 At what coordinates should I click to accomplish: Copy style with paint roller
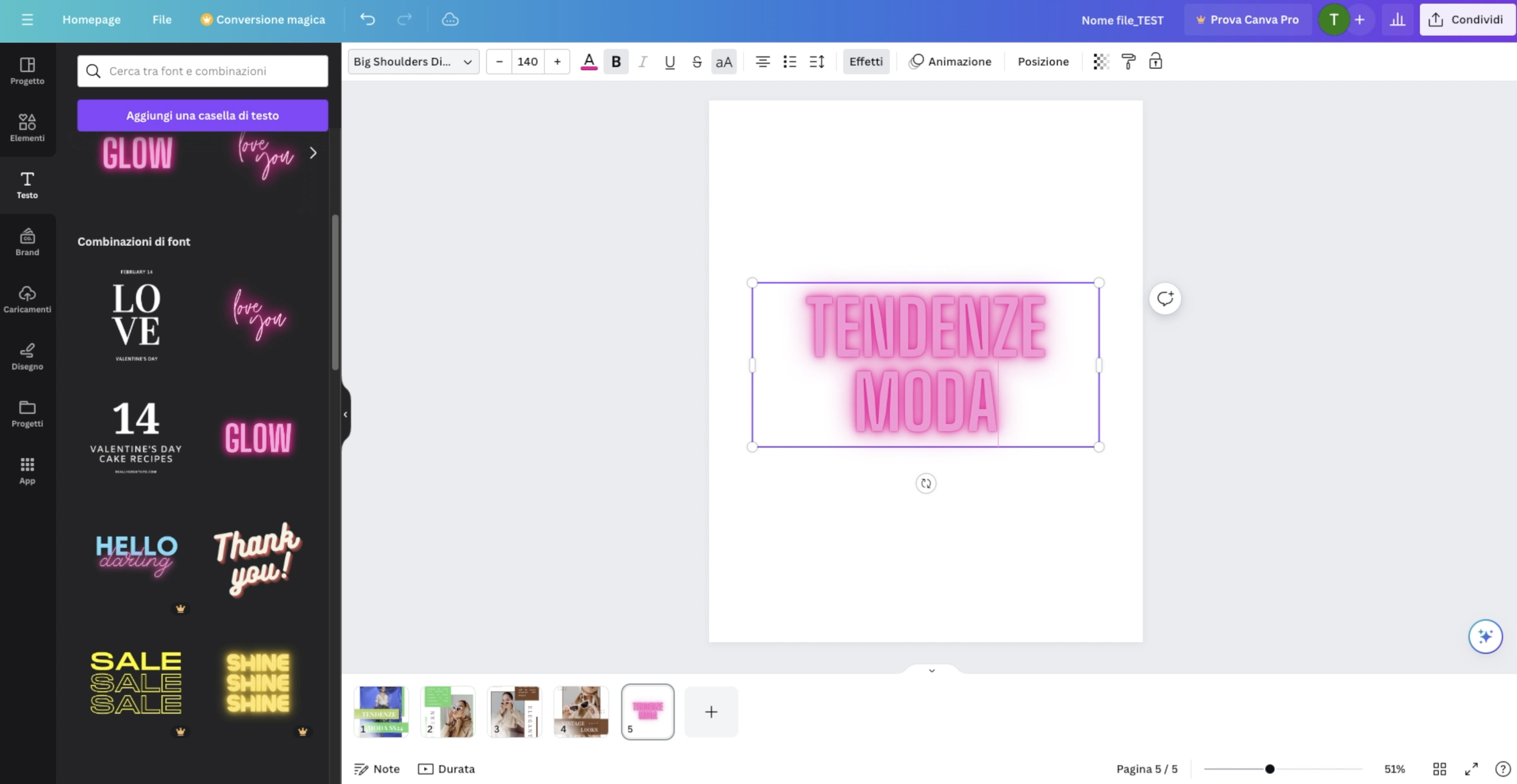pyautogui.click(x=1128, y=61)
